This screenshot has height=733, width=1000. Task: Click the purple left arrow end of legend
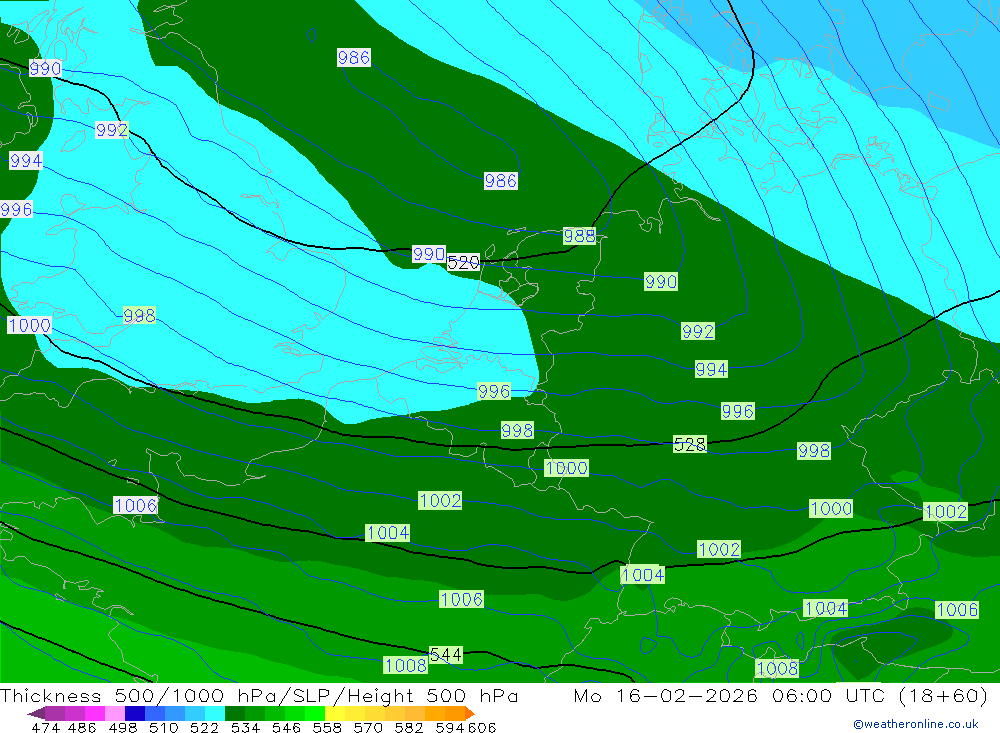36,713
